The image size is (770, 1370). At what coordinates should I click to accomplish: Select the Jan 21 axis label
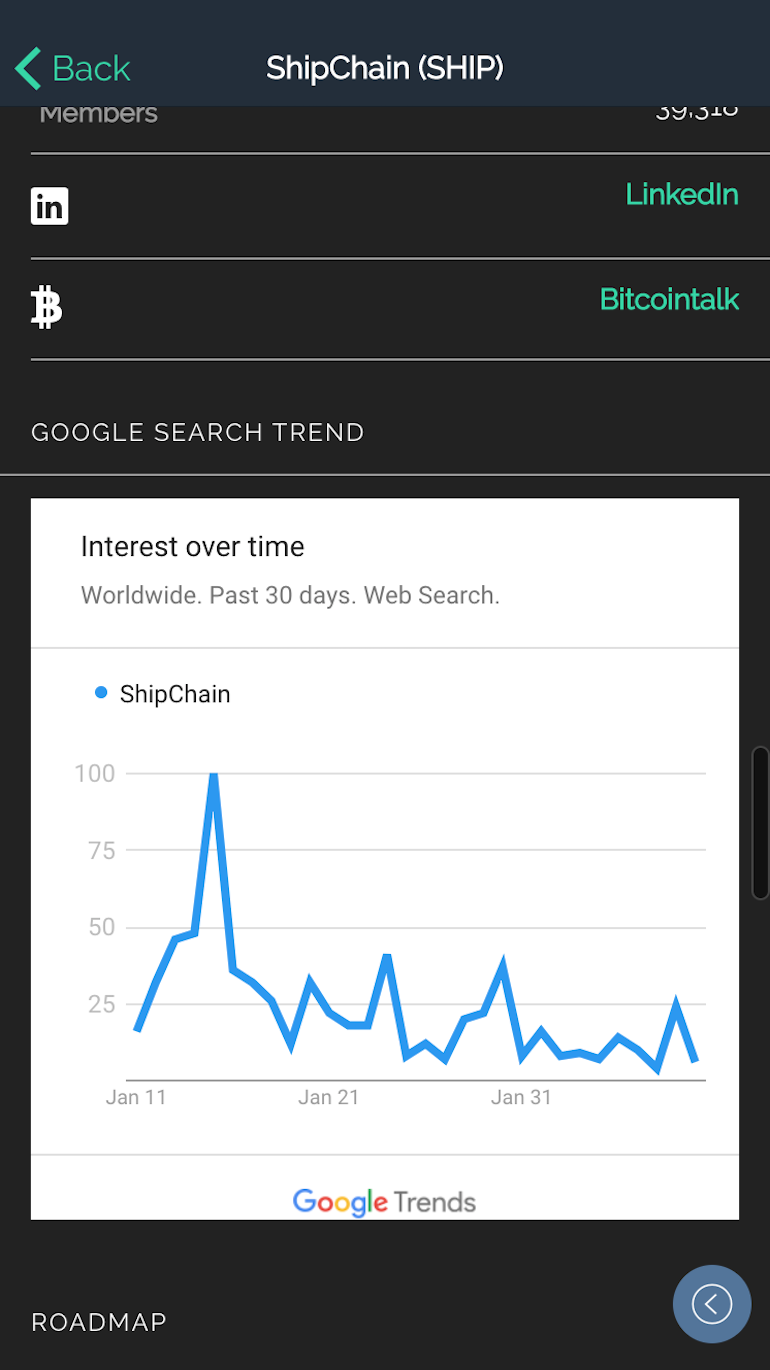[328, 1097]
